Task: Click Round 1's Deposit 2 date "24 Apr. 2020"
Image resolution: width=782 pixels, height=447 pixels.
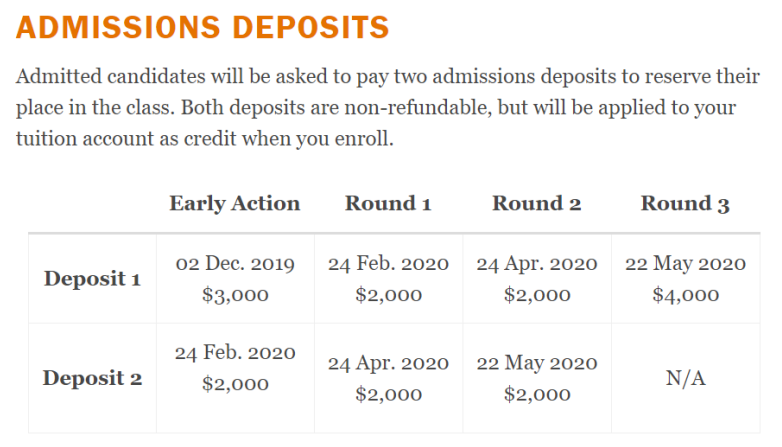Action: tap(388, 363)
